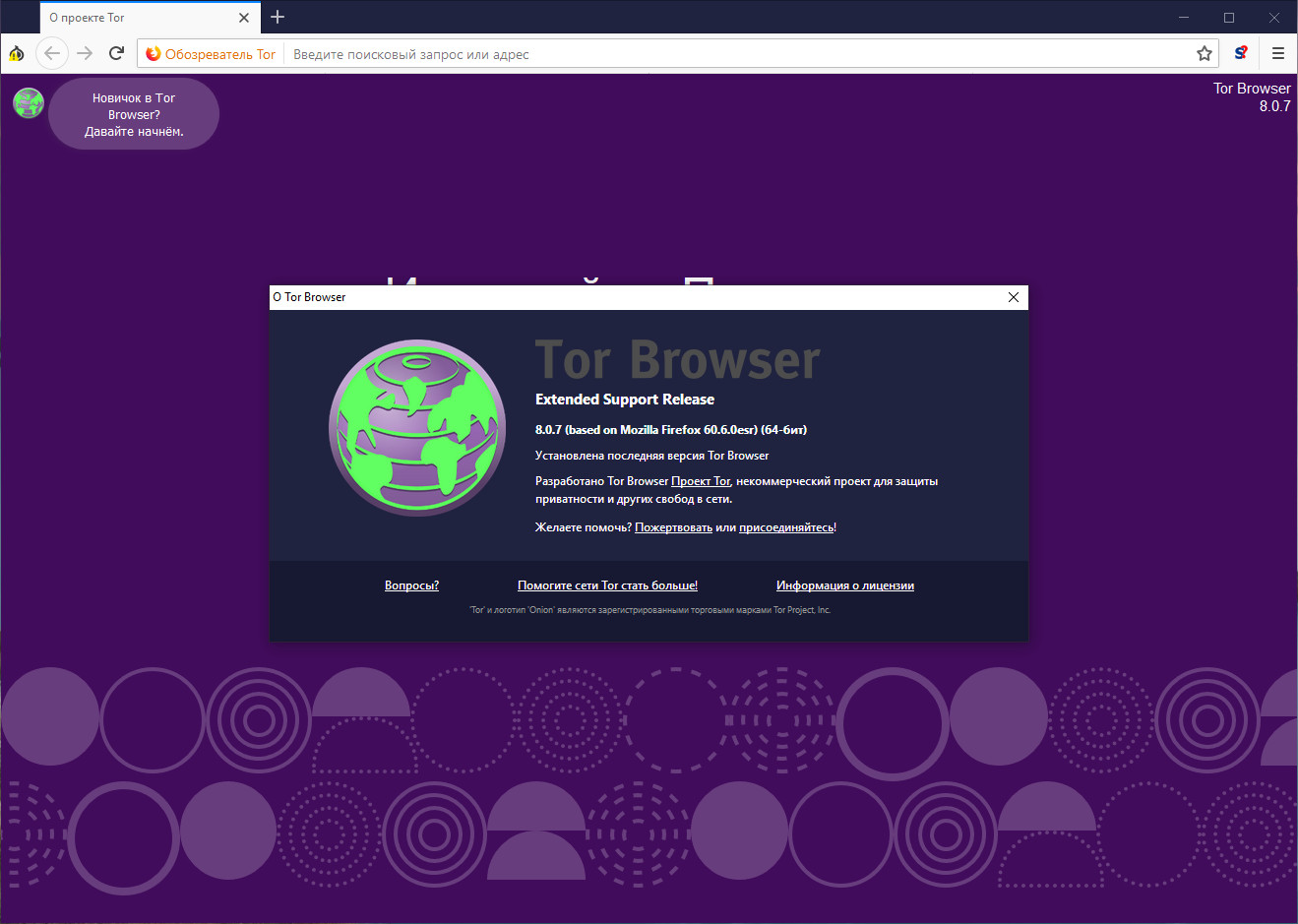Bookmark this page with the star icon
The image size is (1298, 924).
[x=1205, y=54]
